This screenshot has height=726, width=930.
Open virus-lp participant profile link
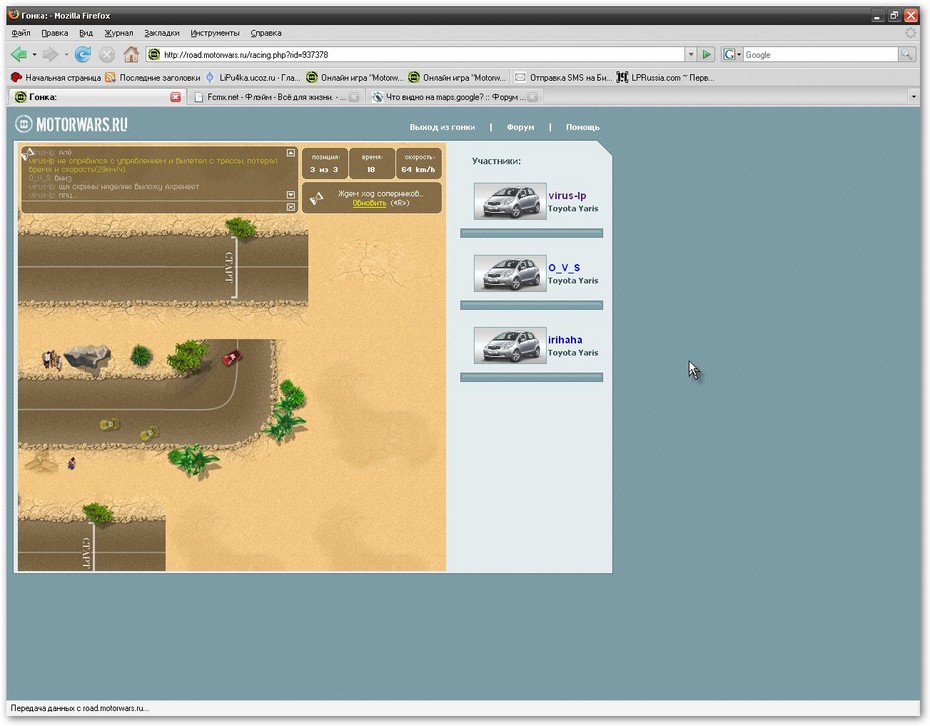567,195
